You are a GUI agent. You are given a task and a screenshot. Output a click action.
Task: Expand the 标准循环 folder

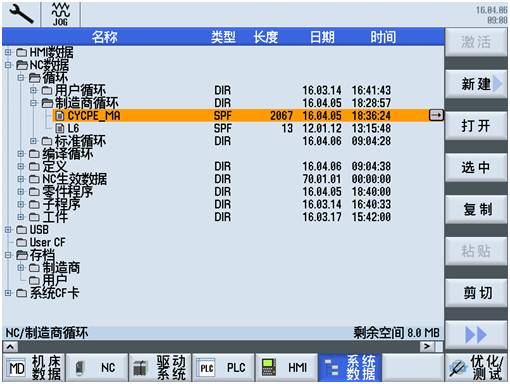(33, 141)
